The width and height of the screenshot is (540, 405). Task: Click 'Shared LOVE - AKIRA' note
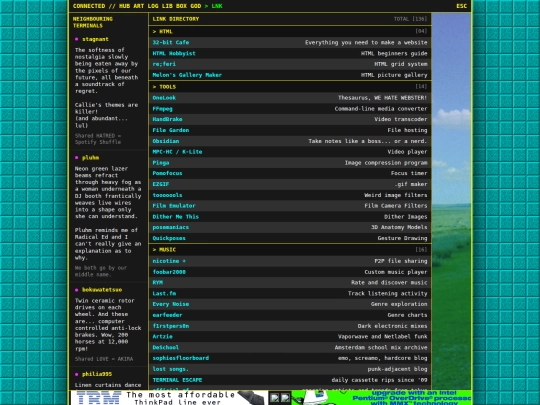(x=104, y=359)
